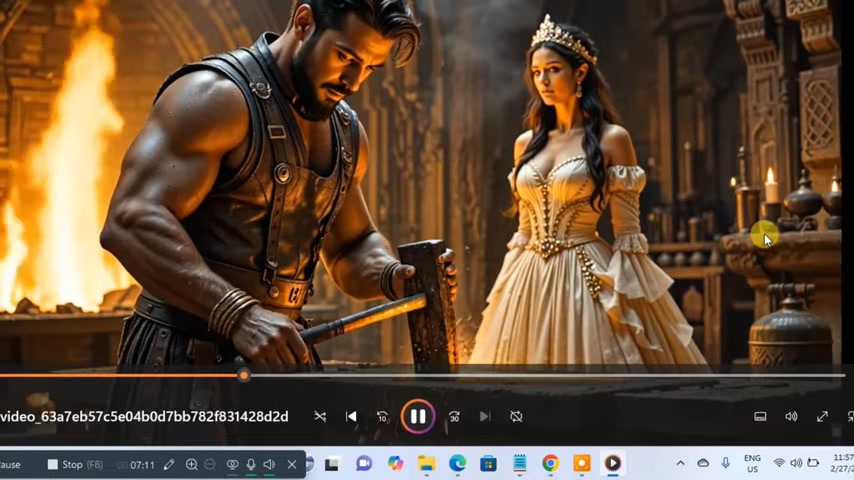
Task: Close the screen recording toolbar
Action: 292,465
